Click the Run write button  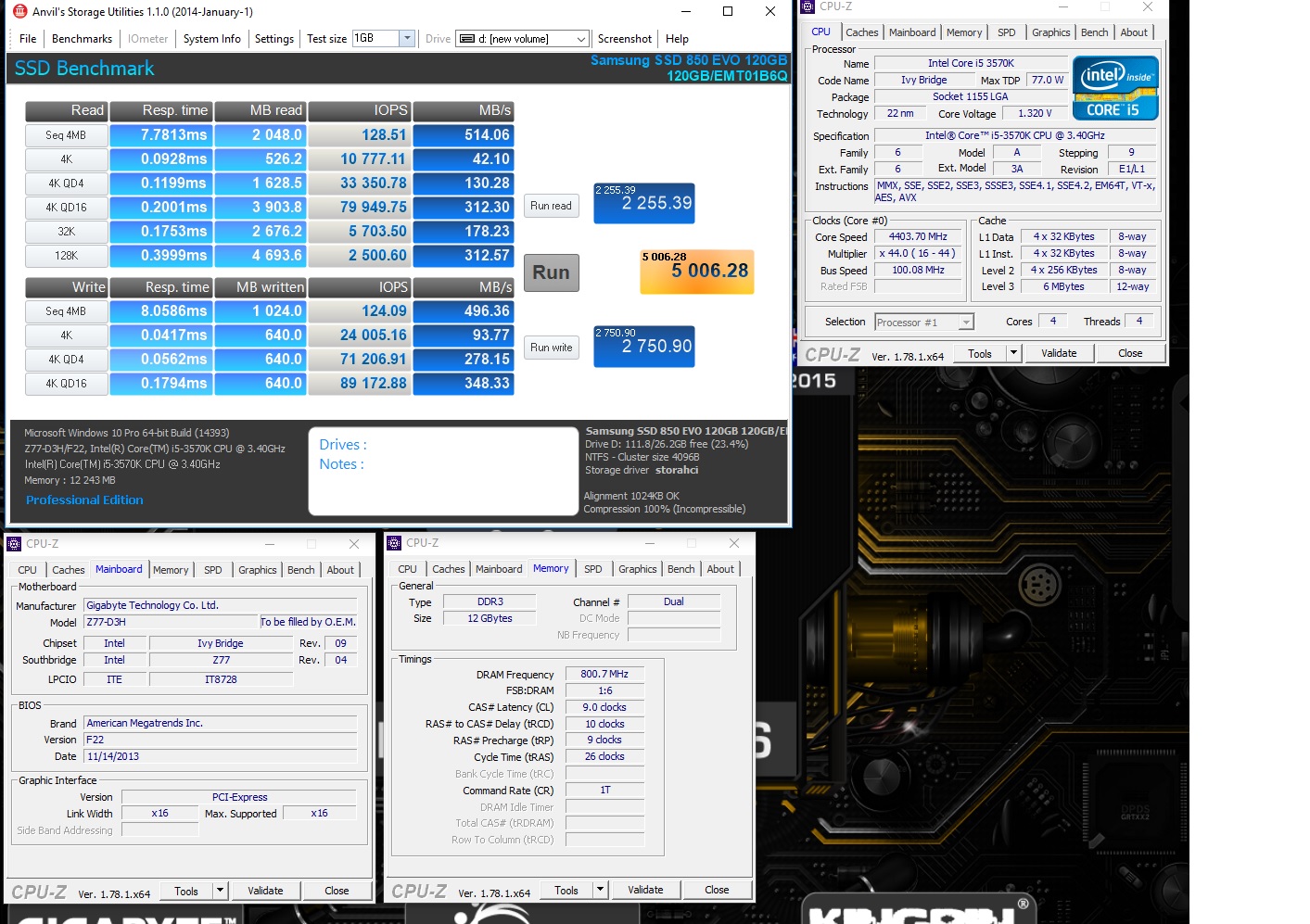[552, 348]
